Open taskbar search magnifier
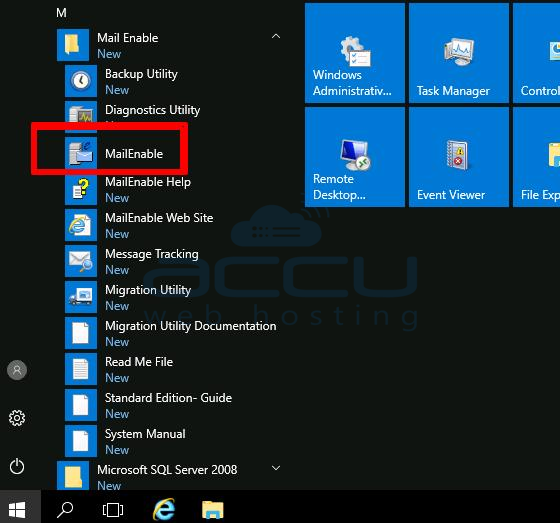This screenshot has width=560, height=523. pos(65,510)
